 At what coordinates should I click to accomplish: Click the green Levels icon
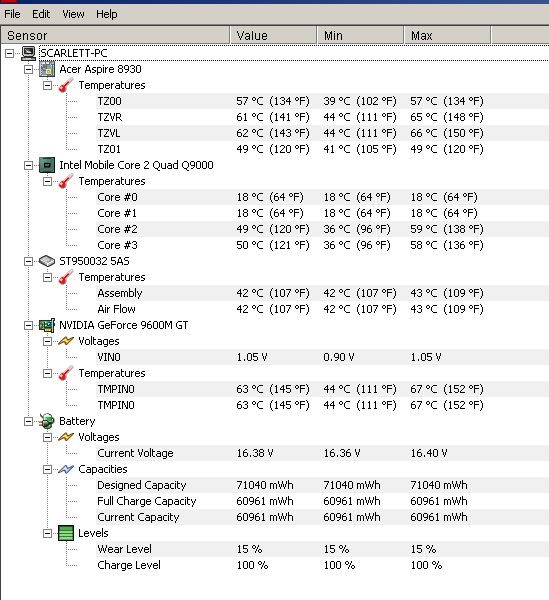click(x=66, y=533)
